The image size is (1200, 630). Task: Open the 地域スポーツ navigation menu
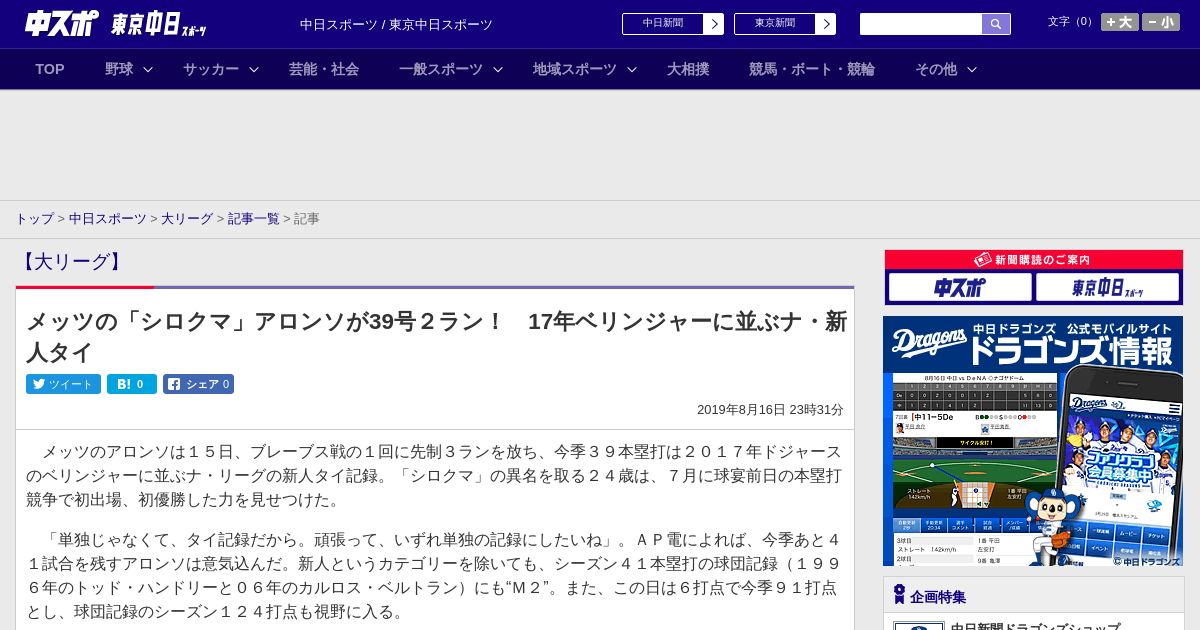point(575,69)
